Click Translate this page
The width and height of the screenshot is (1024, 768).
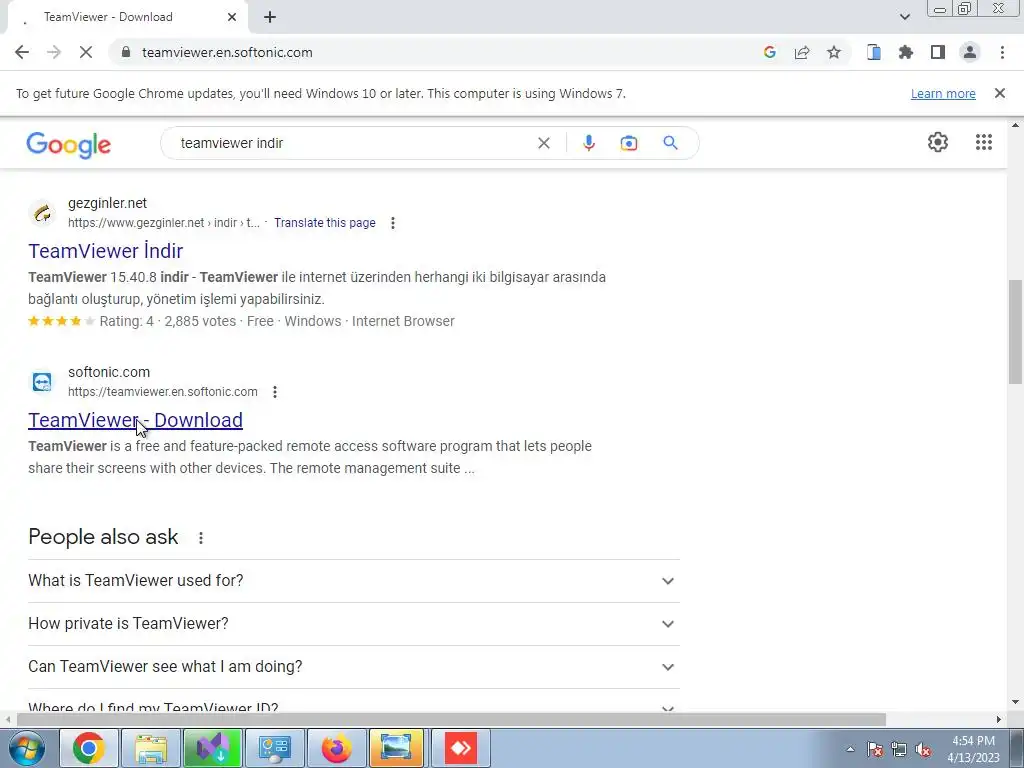tap(325, 223)
